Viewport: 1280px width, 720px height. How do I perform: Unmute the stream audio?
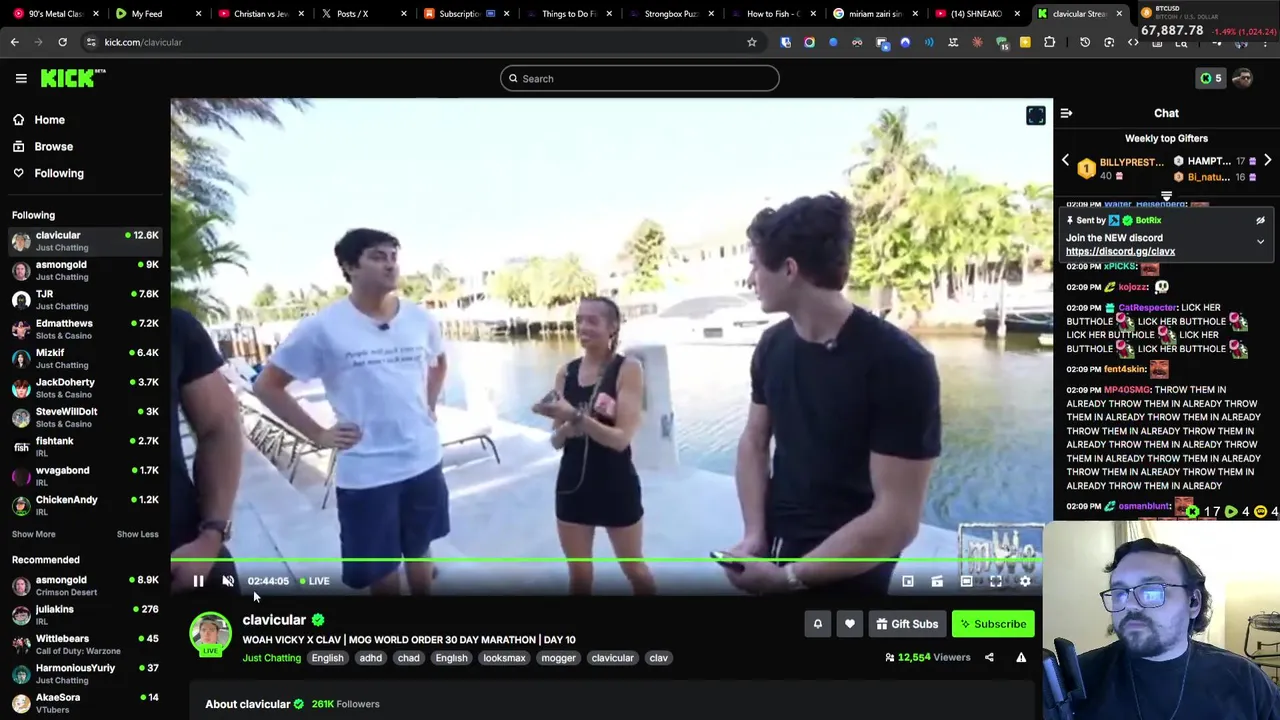point(228,581)
